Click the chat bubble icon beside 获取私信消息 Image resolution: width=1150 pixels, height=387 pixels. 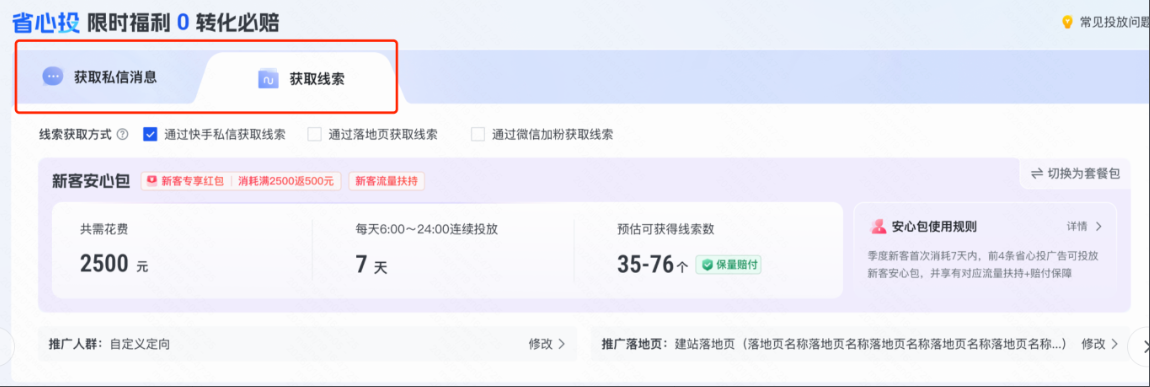point(53,76)
